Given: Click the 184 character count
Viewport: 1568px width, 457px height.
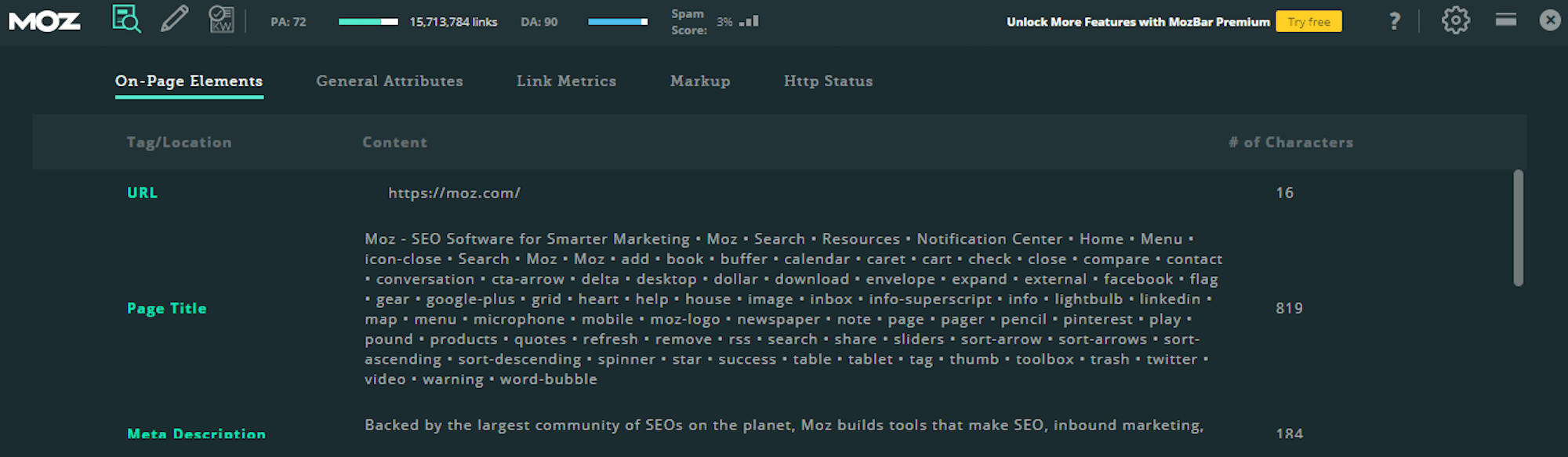Looking at the screenshot, I should point(1289,433).
